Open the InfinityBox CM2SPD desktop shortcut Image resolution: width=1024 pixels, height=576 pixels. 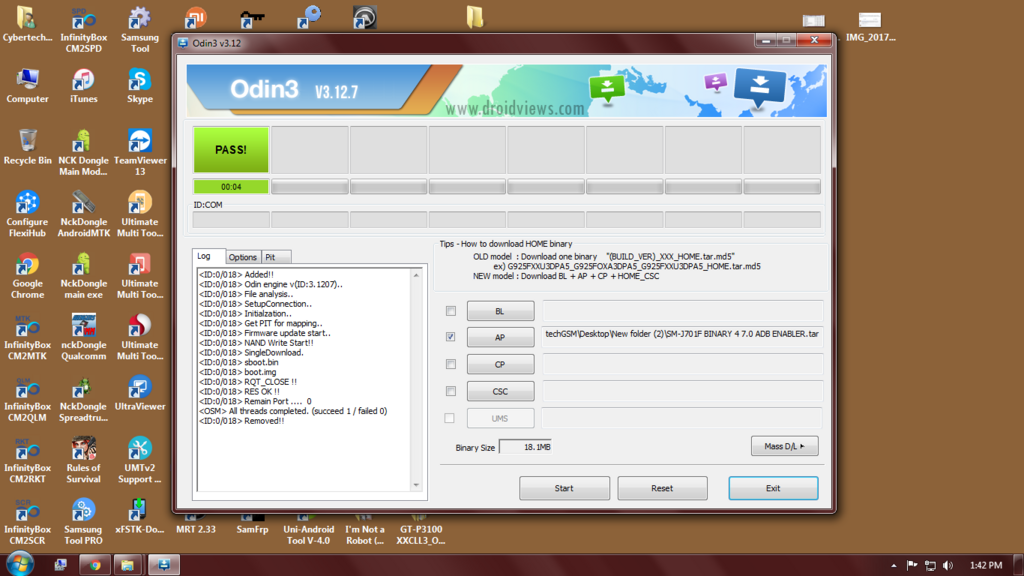[x=84, y=30]
